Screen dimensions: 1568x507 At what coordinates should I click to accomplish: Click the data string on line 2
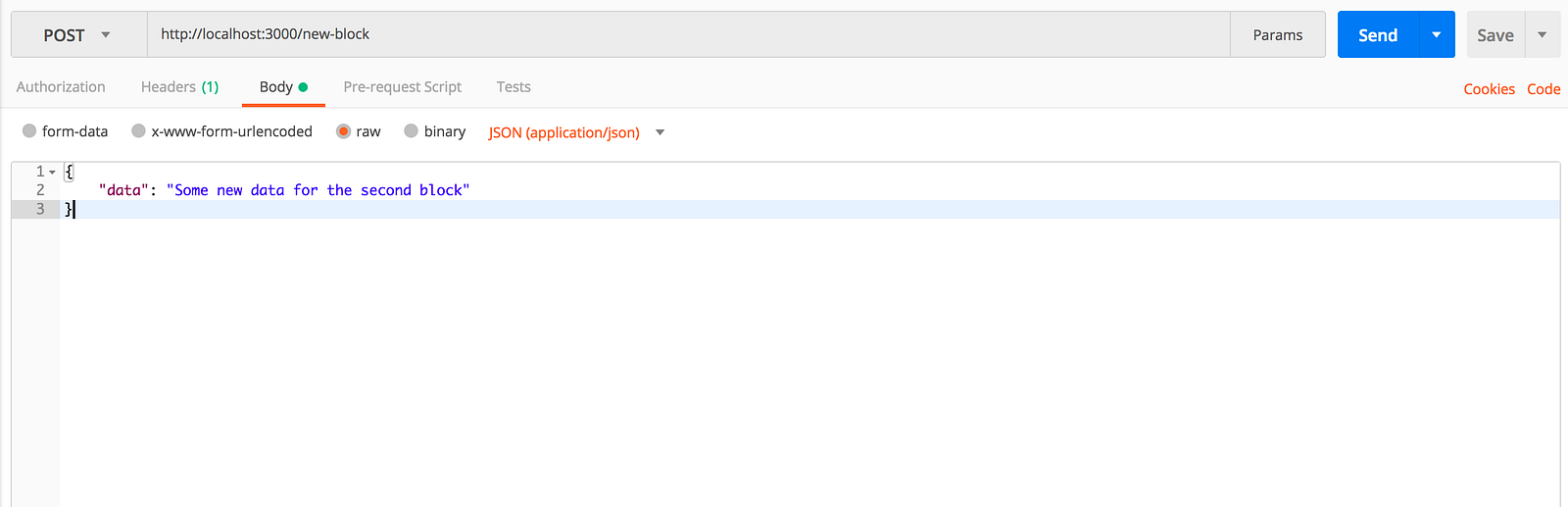tap(318, 190)
